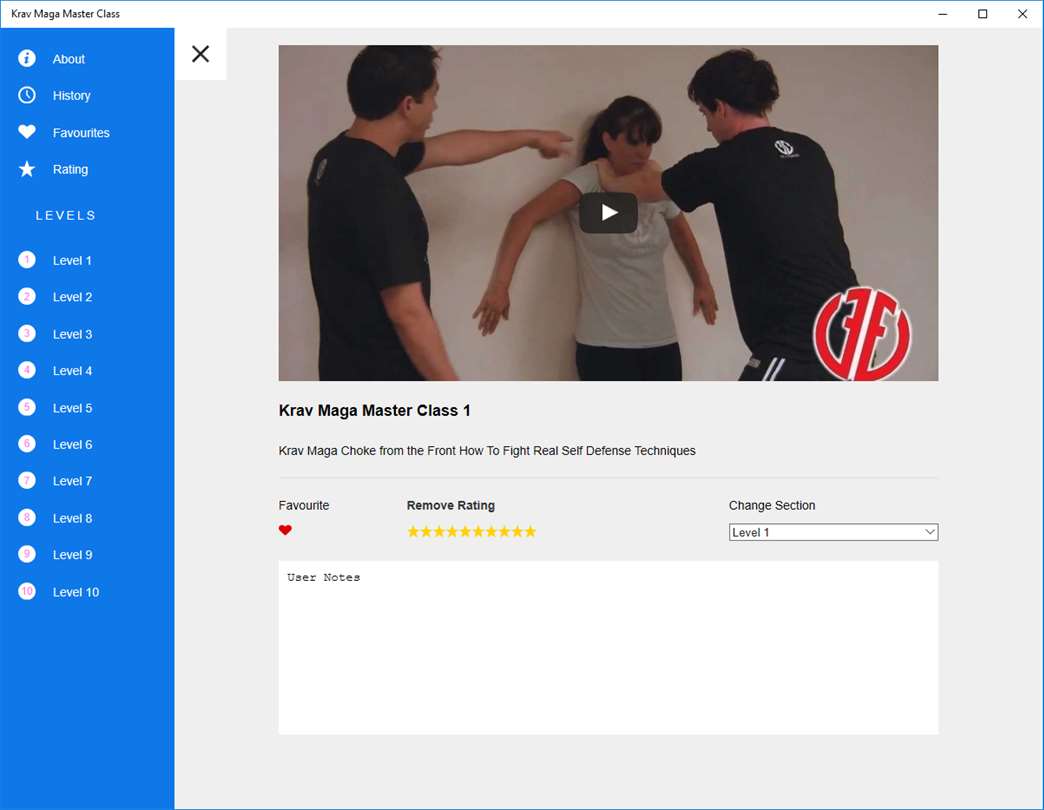This screenshot has width=1044, height=810.
Task: Toggle the red Favourite heart
Action: (x=285, y=530)
